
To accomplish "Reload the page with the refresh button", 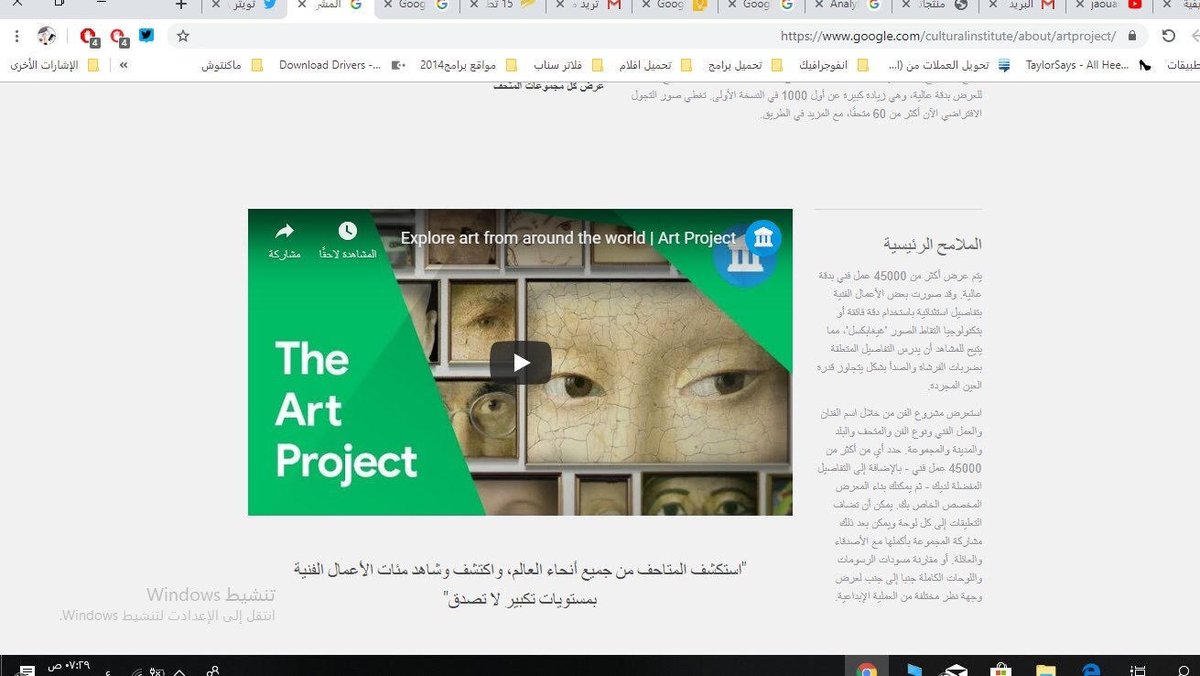I will (1168, 36).
